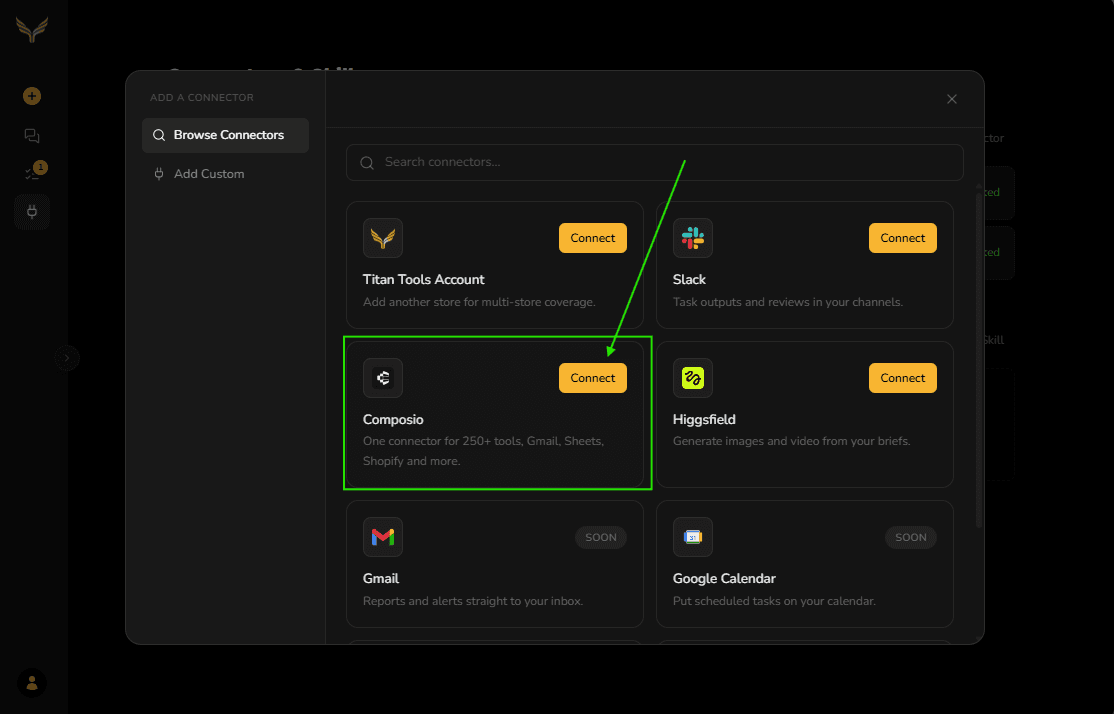
Task: Click 'Reports and alerts straight to your inbox'
Action: pos(473,601)
